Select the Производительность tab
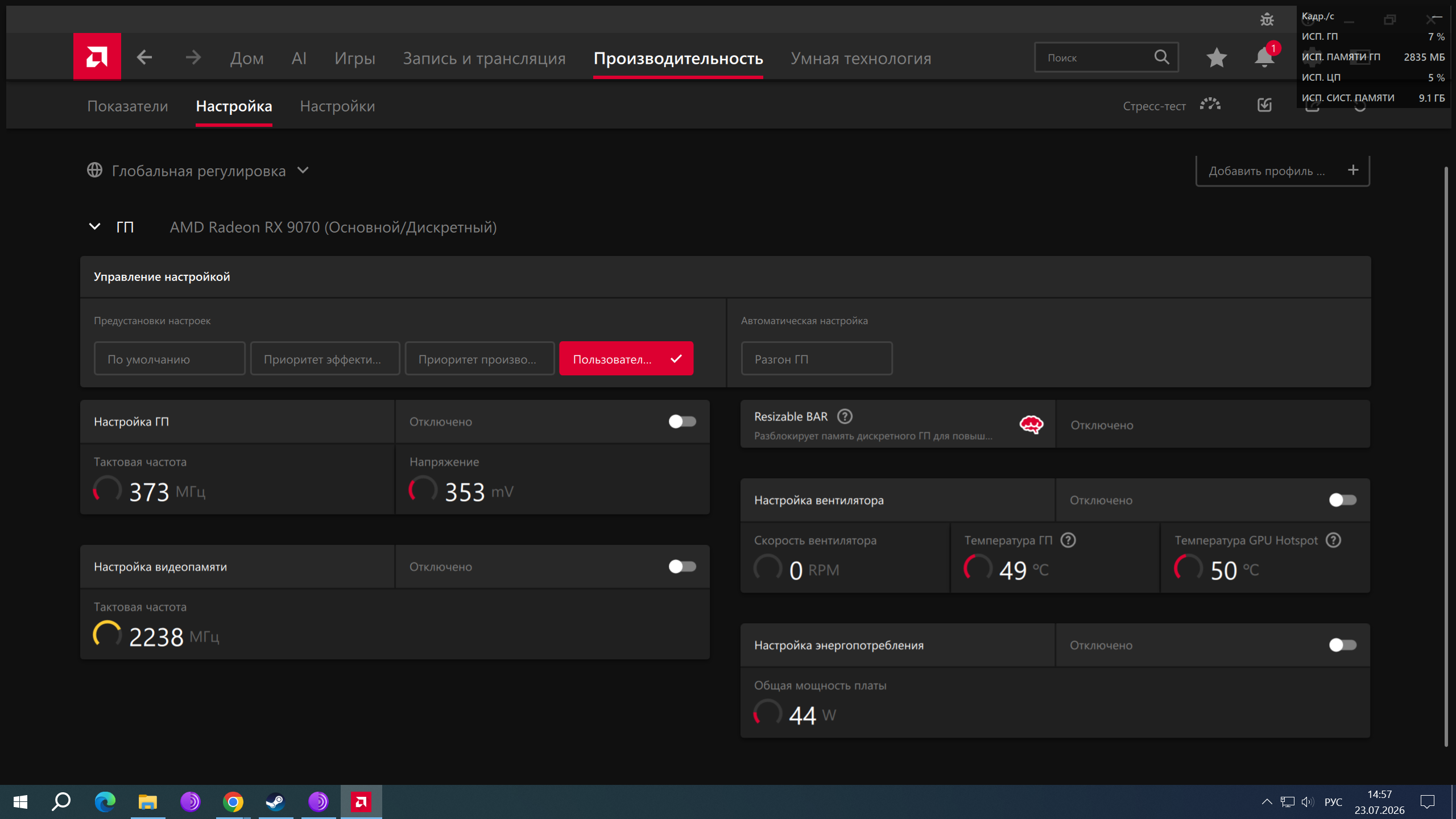This screenshot has height=819, width=1456. (679, 58)
